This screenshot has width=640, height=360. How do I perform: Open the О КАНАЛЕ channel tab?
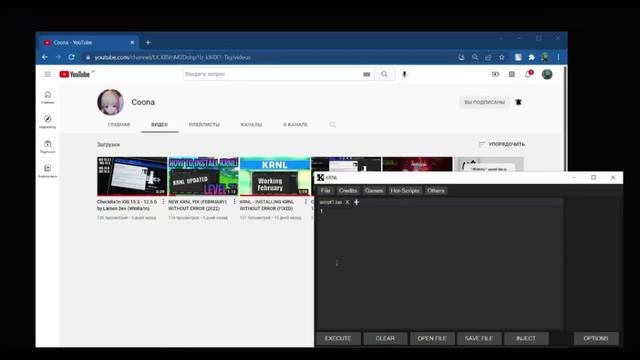pos(296,124)
